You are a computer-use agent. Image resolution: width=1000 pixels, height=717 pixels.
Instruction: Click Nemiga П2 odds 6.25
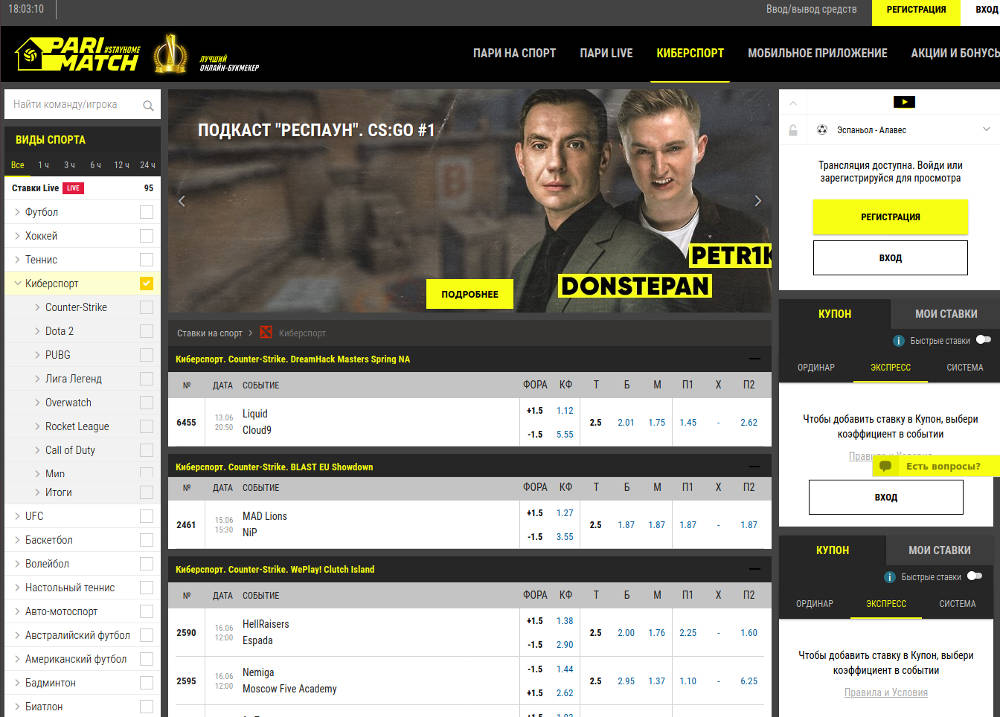click(x=749, y=681)
